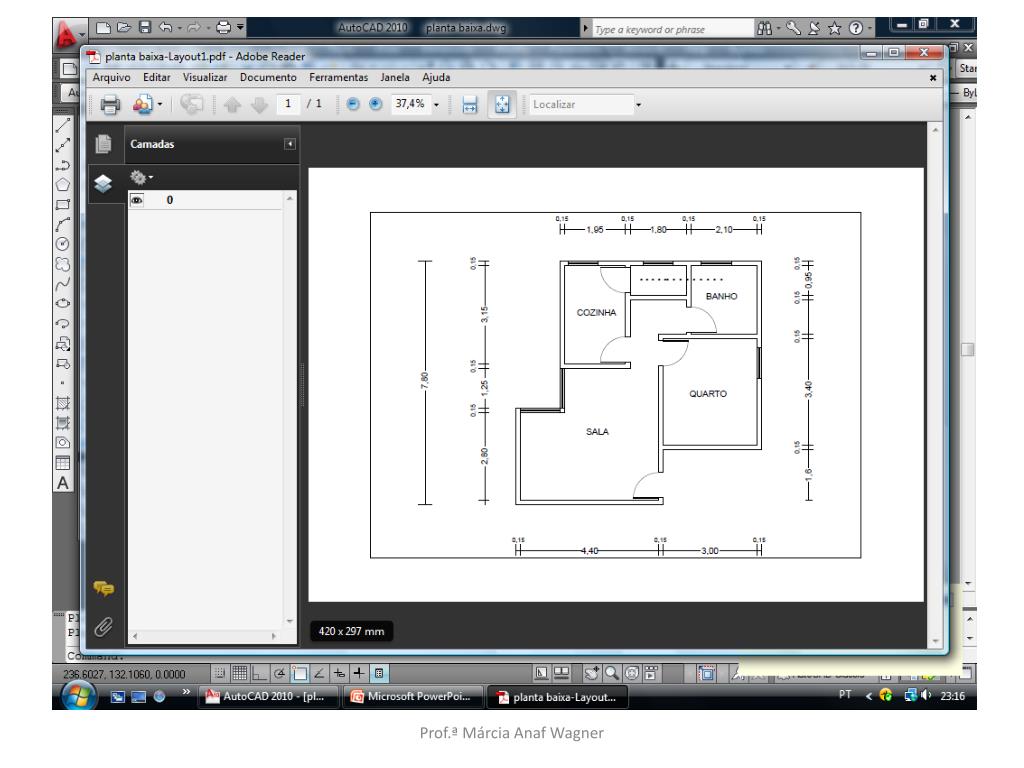The width and height of the screenshot is (1024, 768).
Task: Toggle Polar Tracking in AutoCAD status bar
Action: click(x=280, y=673)
